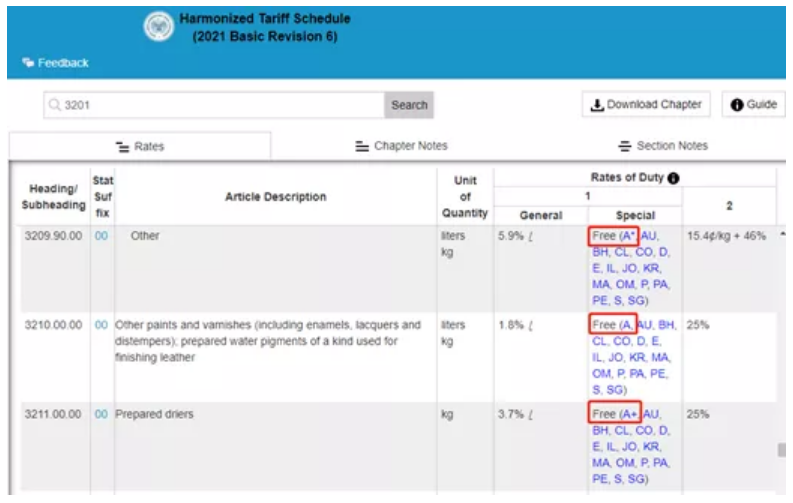Click the 25% rate for 3210.00.00
This screenshot has width=793, height=503.
(698, 325)
